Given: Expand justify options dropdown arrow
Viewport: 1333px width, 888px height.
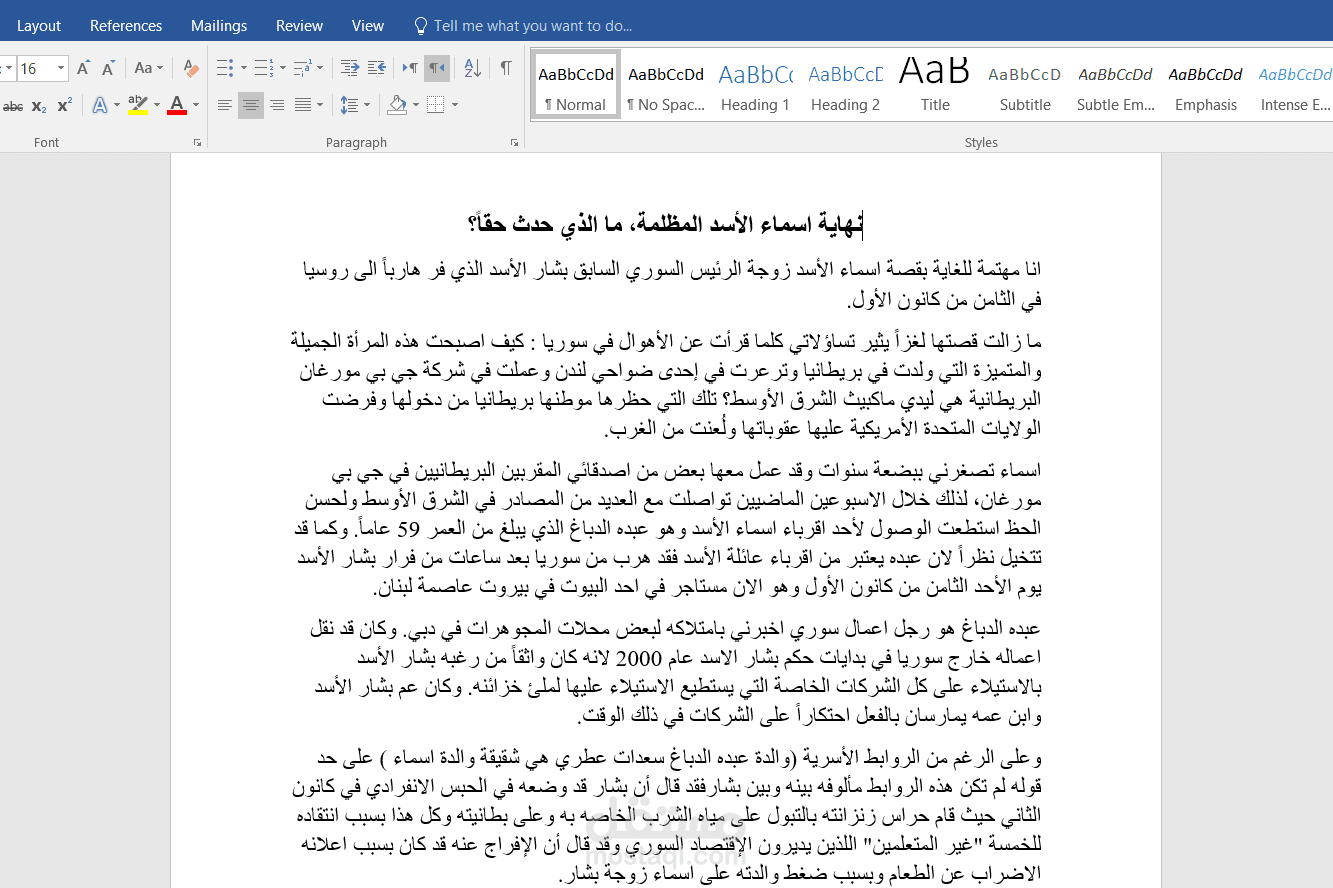Looking at the screenshot, I should tap(320, 105).
